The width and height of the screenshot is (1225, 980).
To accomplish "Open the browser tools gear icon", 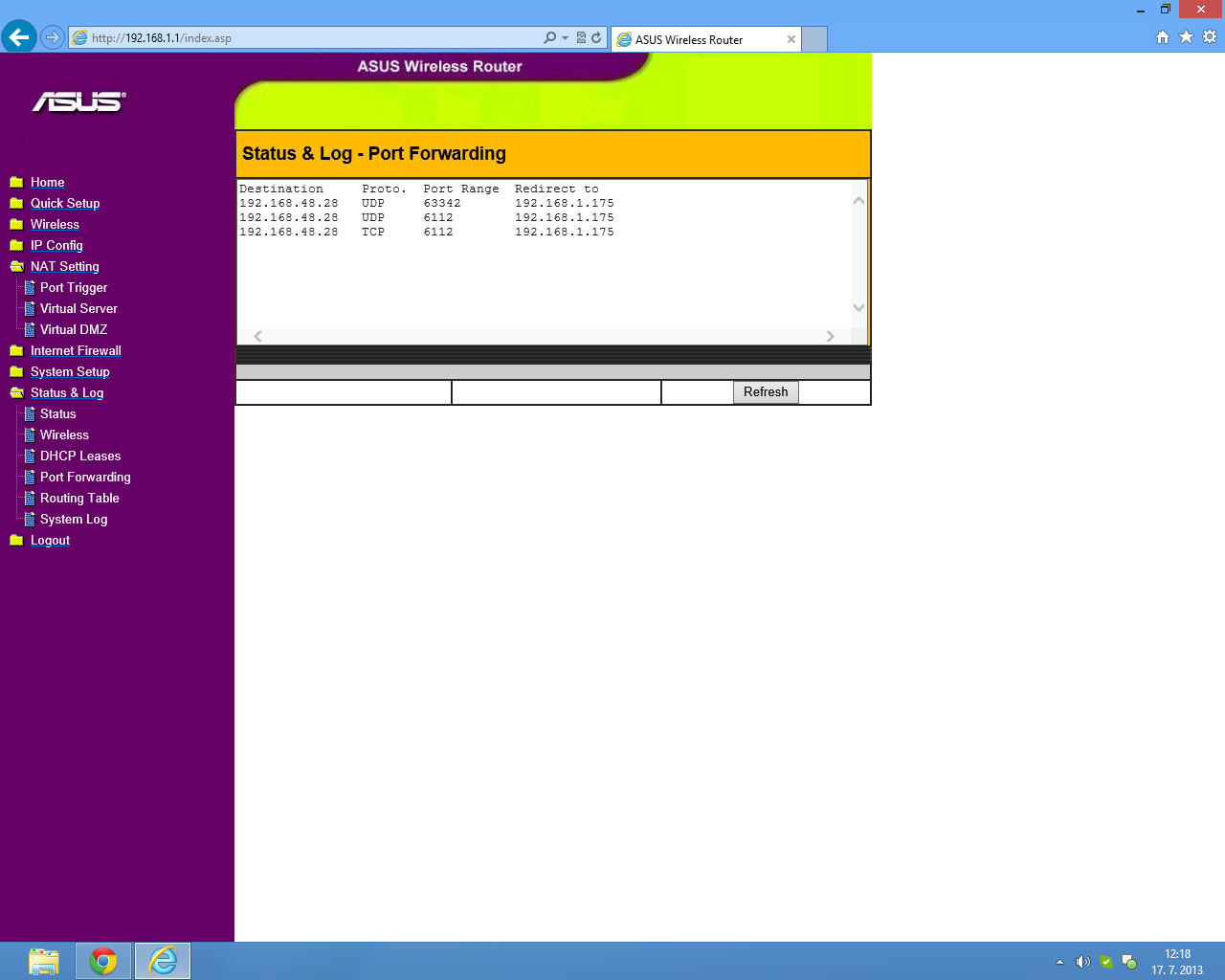I will (x=1210, y=36).
